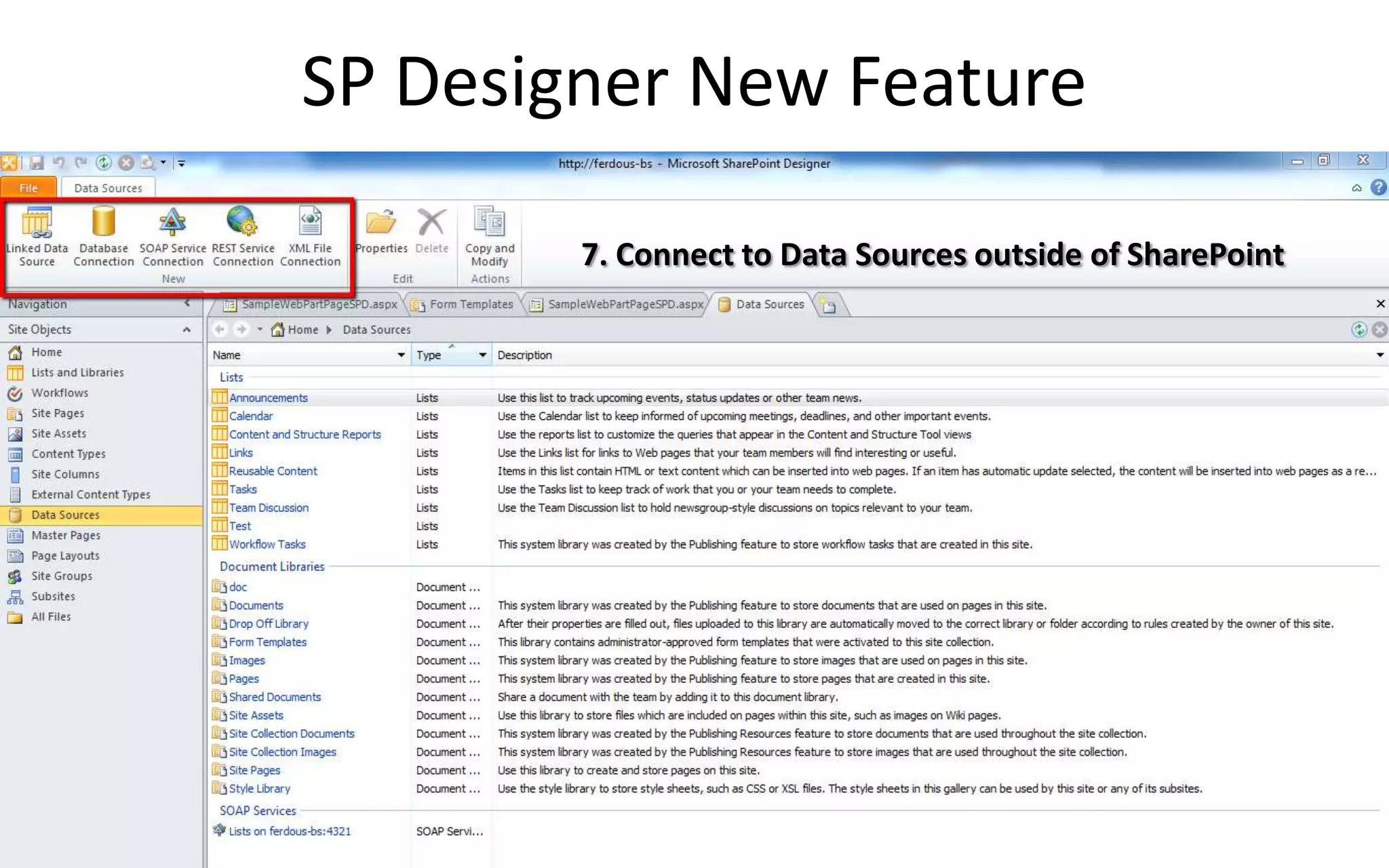Open the Linked Data Source tool
Screen dimensions: 1389x868
click(x=37, y=237)
